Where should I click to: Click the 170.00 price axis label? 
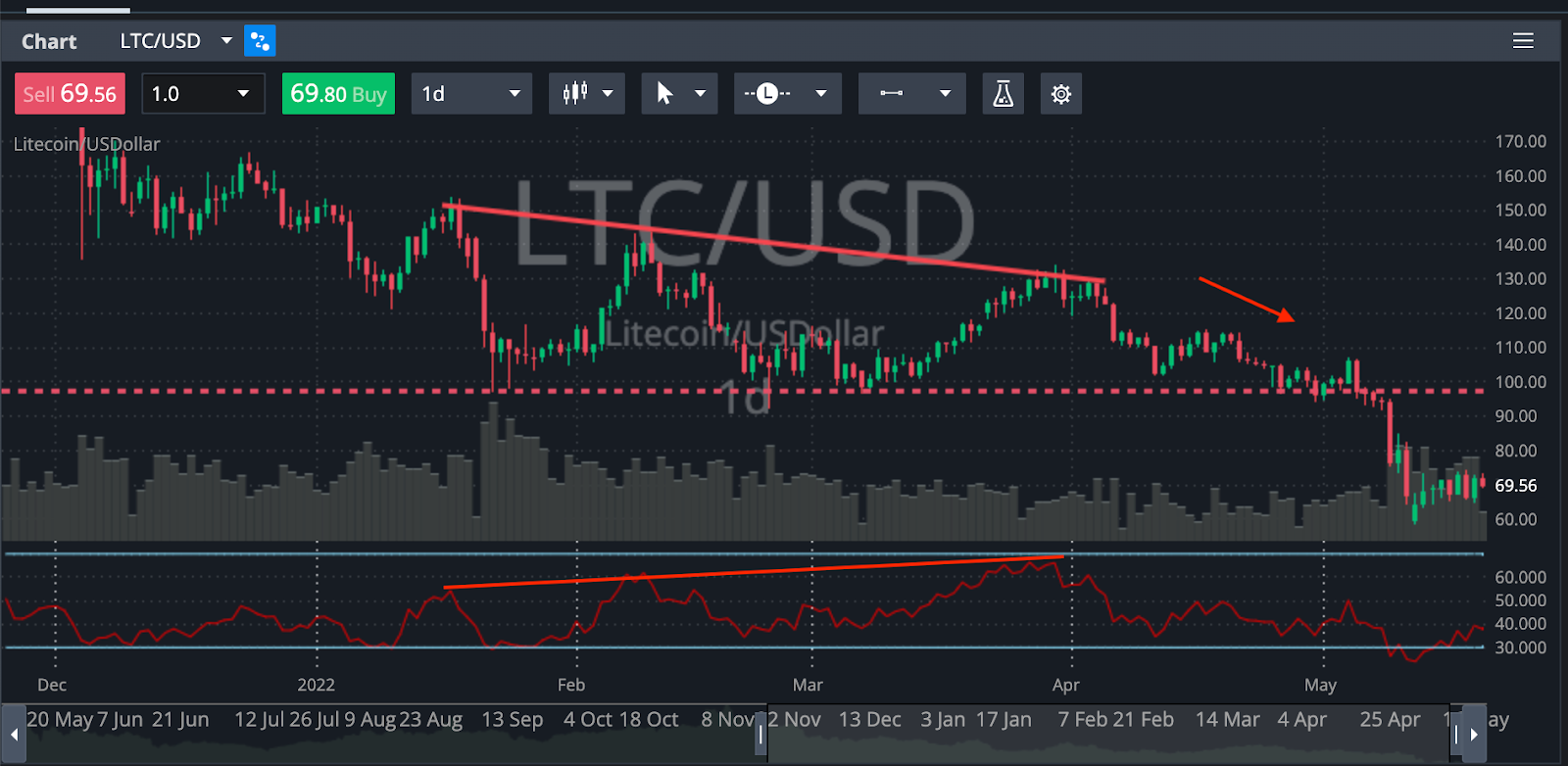click(x=1521, y=141)
